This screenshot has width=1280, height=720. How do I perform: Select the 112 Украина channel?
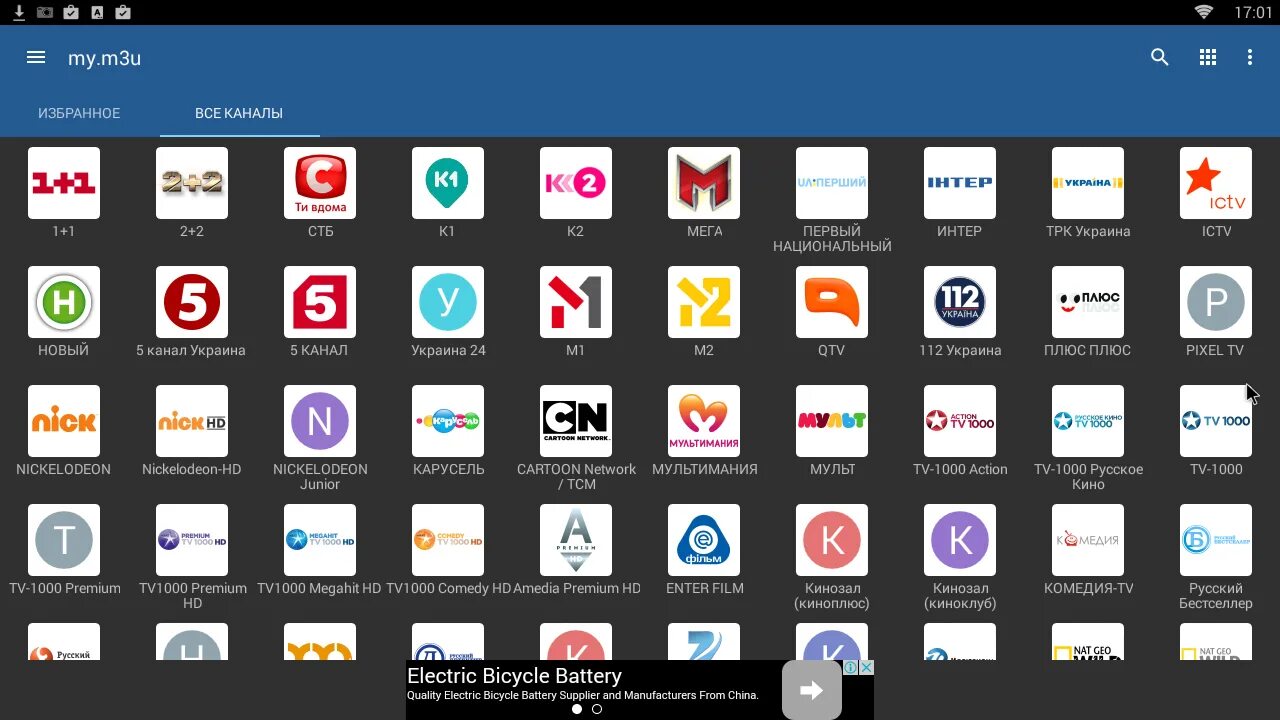click(x=960, y=302)
